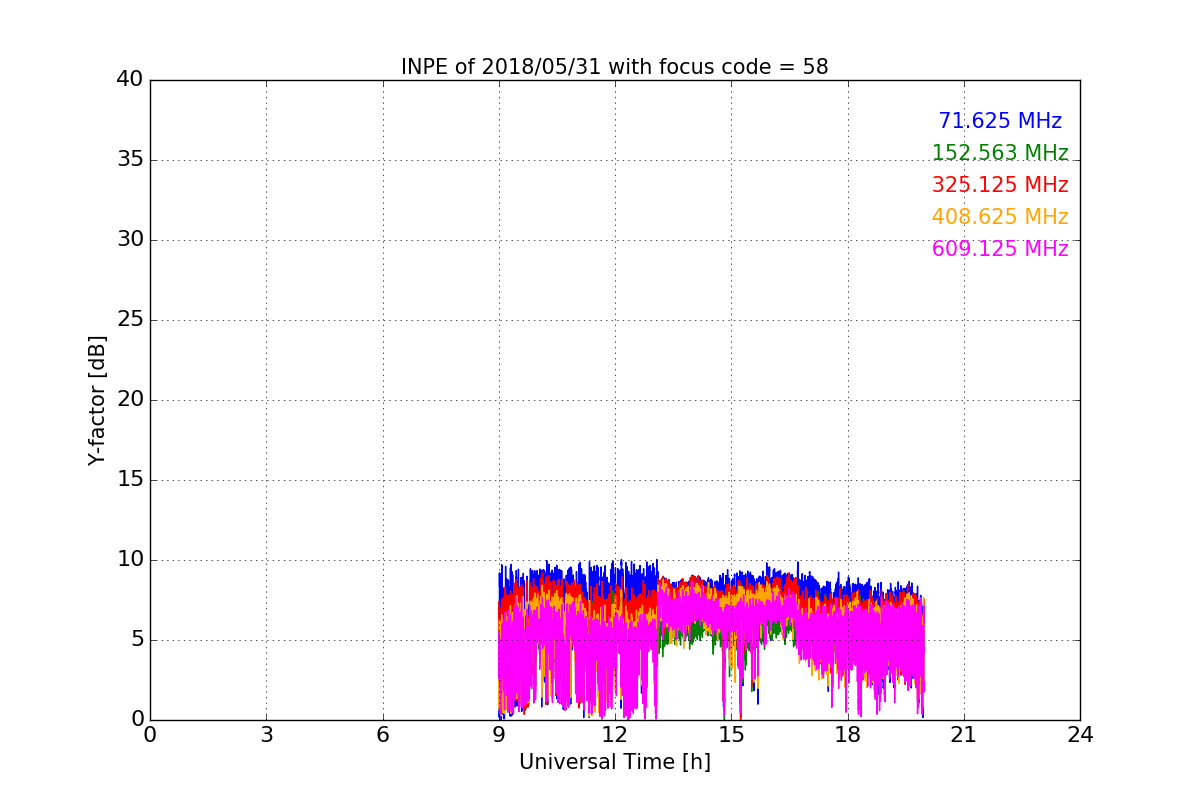Select the '609.125 MHz' legend label
This screenshot has height=800, width=1200.
point(1000,249)
